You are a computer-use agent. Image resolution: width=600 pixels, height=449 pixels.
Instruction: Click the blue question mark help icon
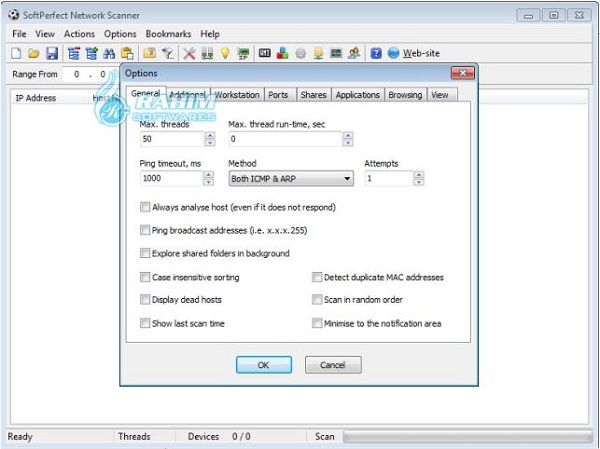point(376,53)
